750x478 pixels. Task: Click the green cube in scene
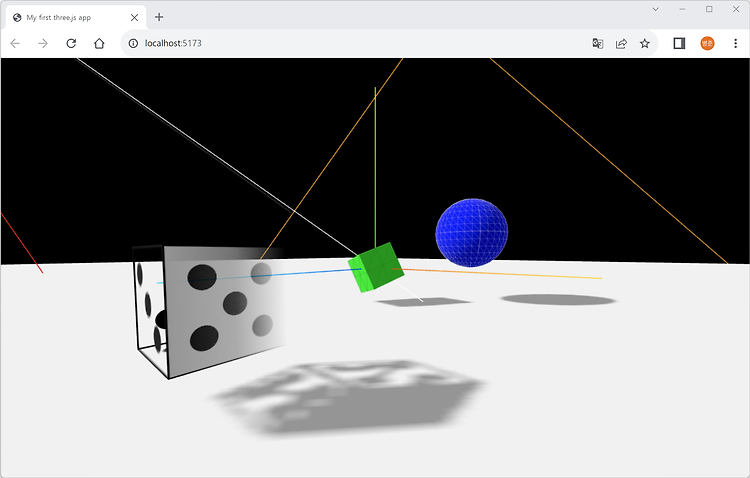coord(375,267)
